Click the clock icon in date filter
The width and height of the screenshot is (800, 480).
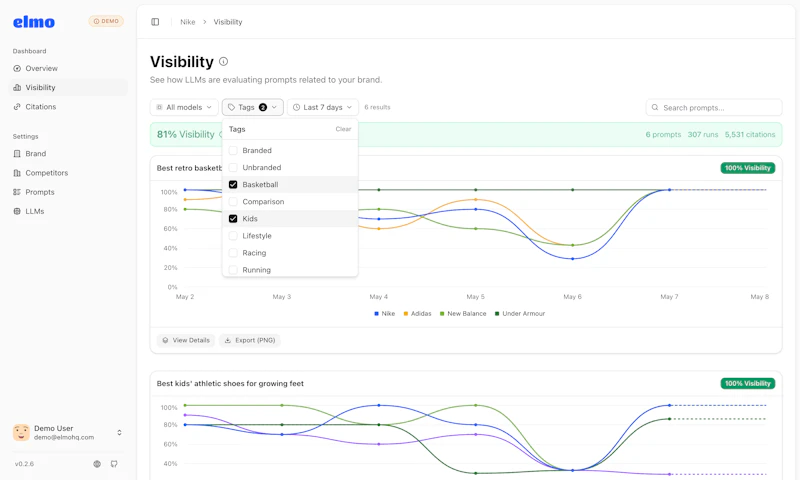(296, 107)
